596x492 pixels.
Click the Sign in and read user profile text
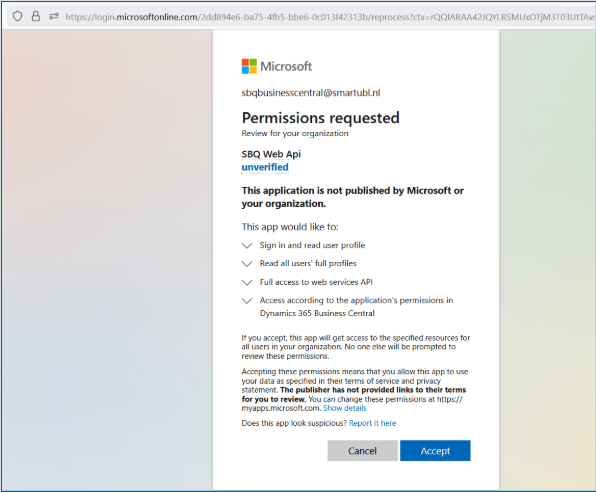312,245
